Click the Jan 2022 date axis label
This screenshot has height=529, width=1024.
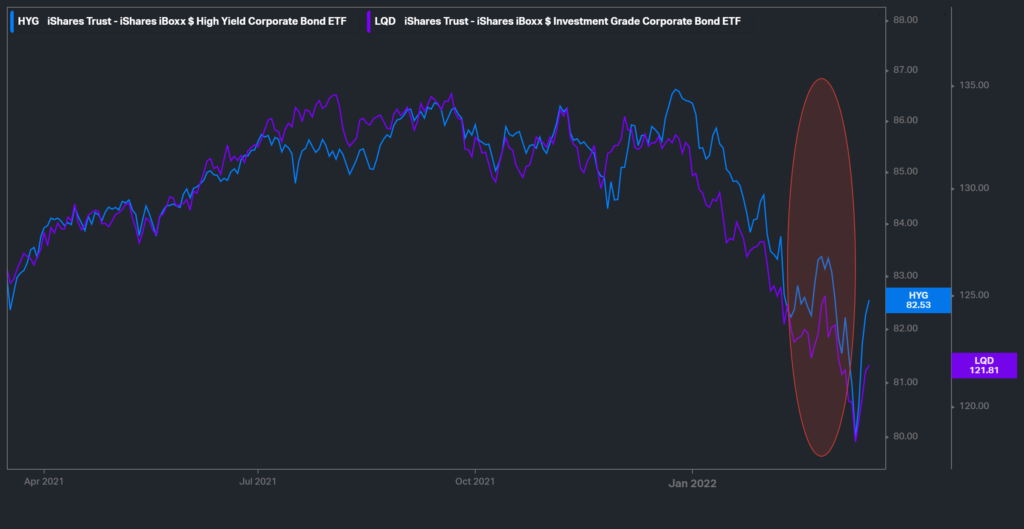[692, 483]
